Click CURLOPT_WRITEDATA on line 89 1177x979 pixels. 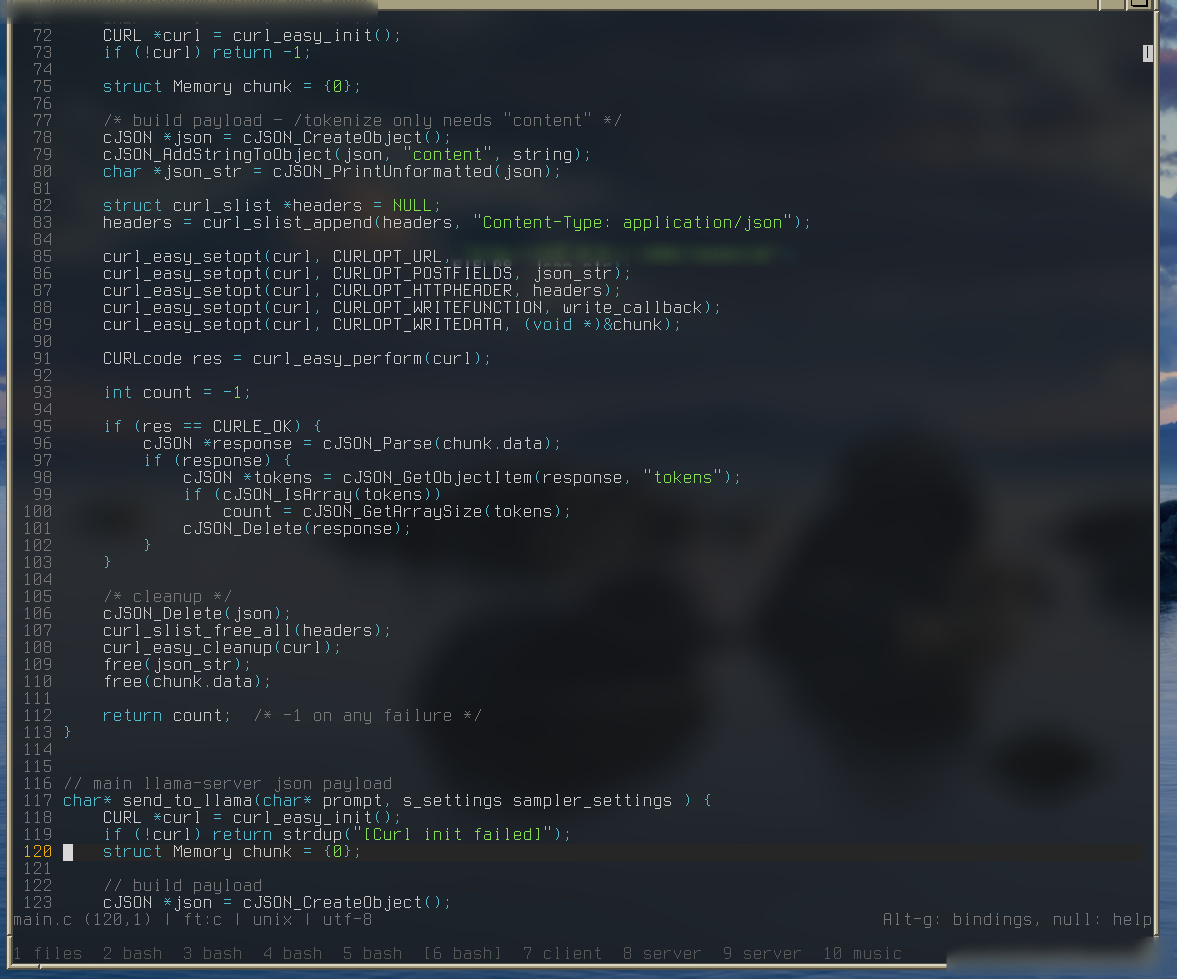pos(417,325)
